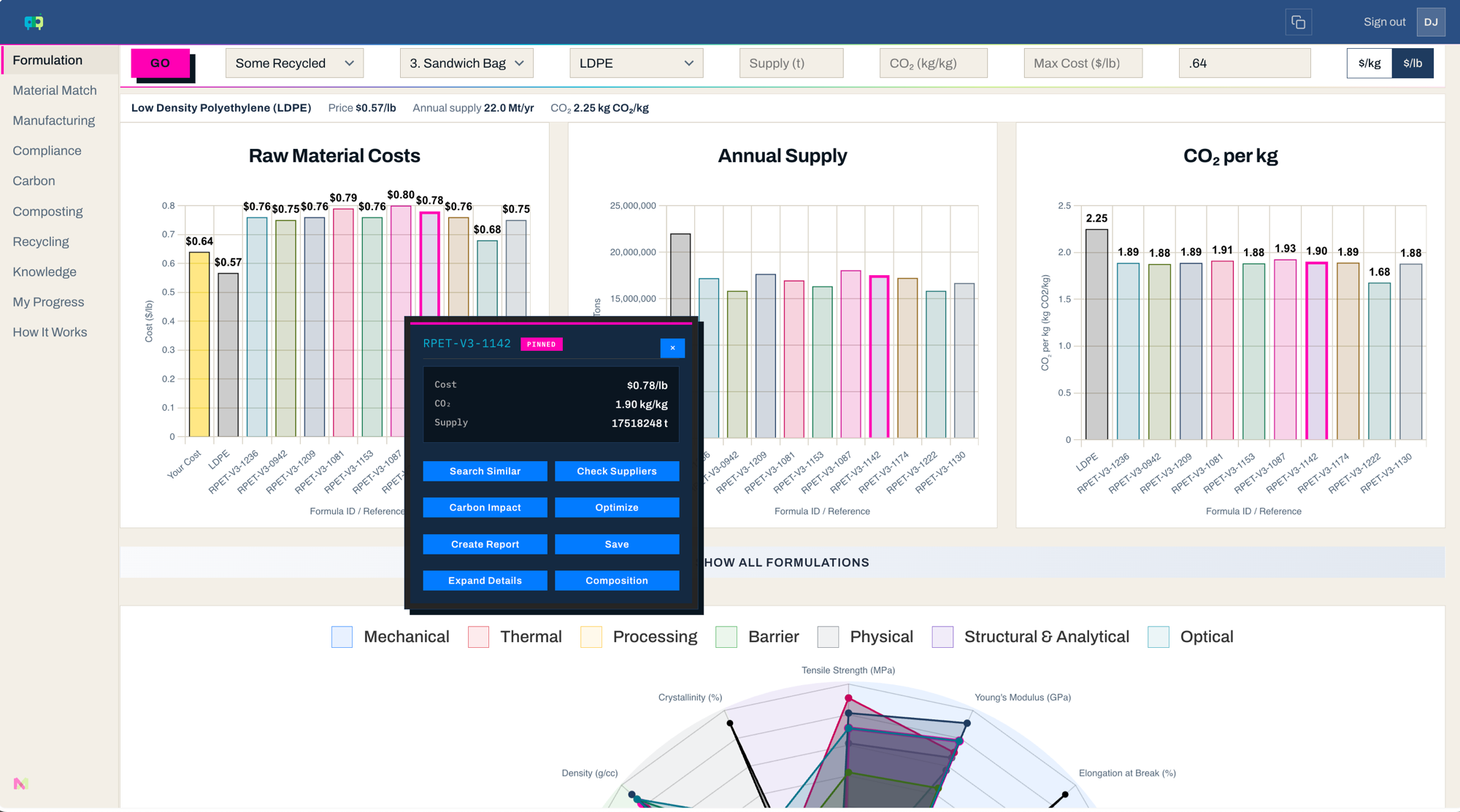Image resolution: width=1460 pixels, height=812 pixels.
Task: Click the pink N logo in sidebar
Action: 20,784
